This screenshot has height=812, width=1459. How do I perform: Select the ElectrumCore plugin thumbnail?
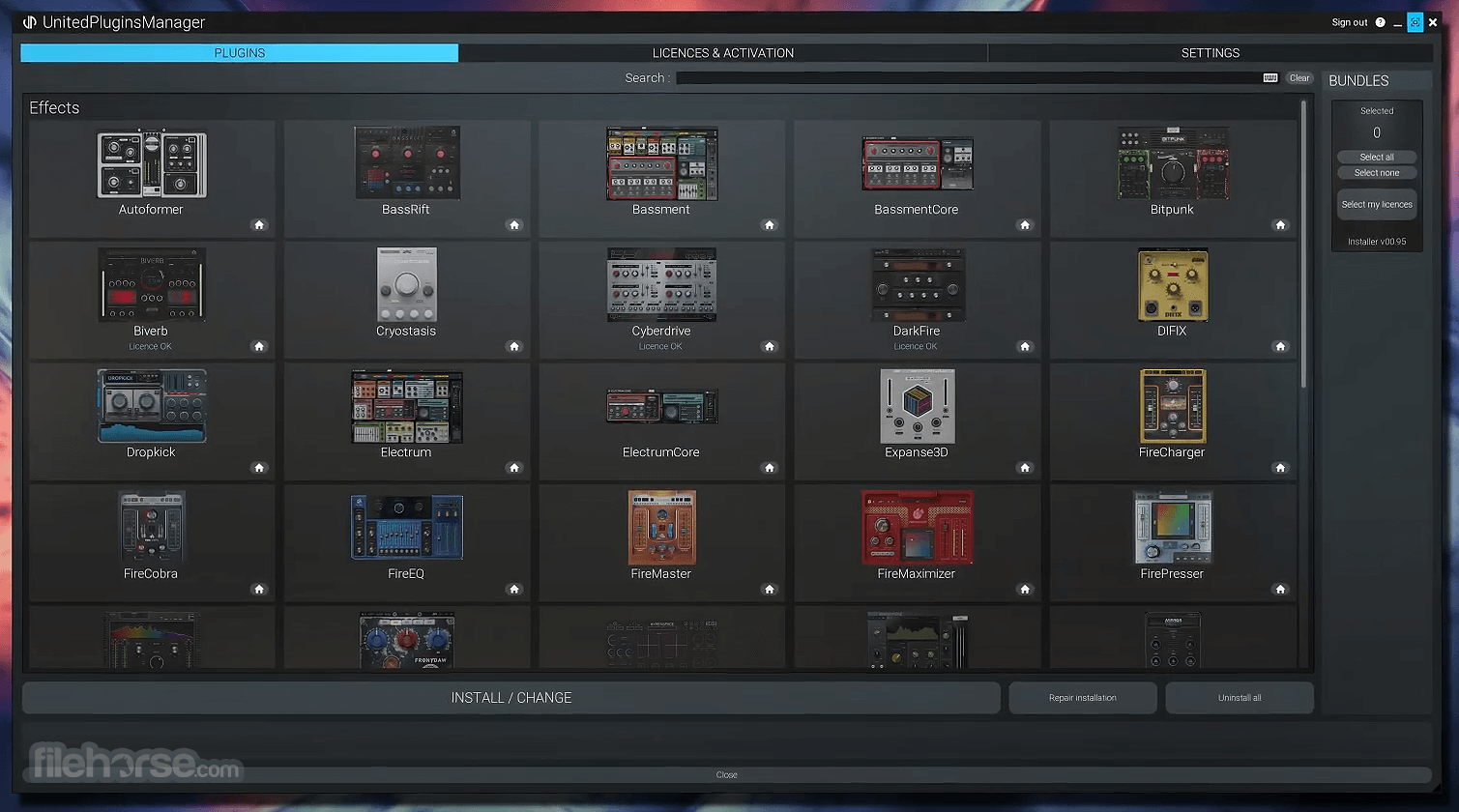[x=662, y=406]
